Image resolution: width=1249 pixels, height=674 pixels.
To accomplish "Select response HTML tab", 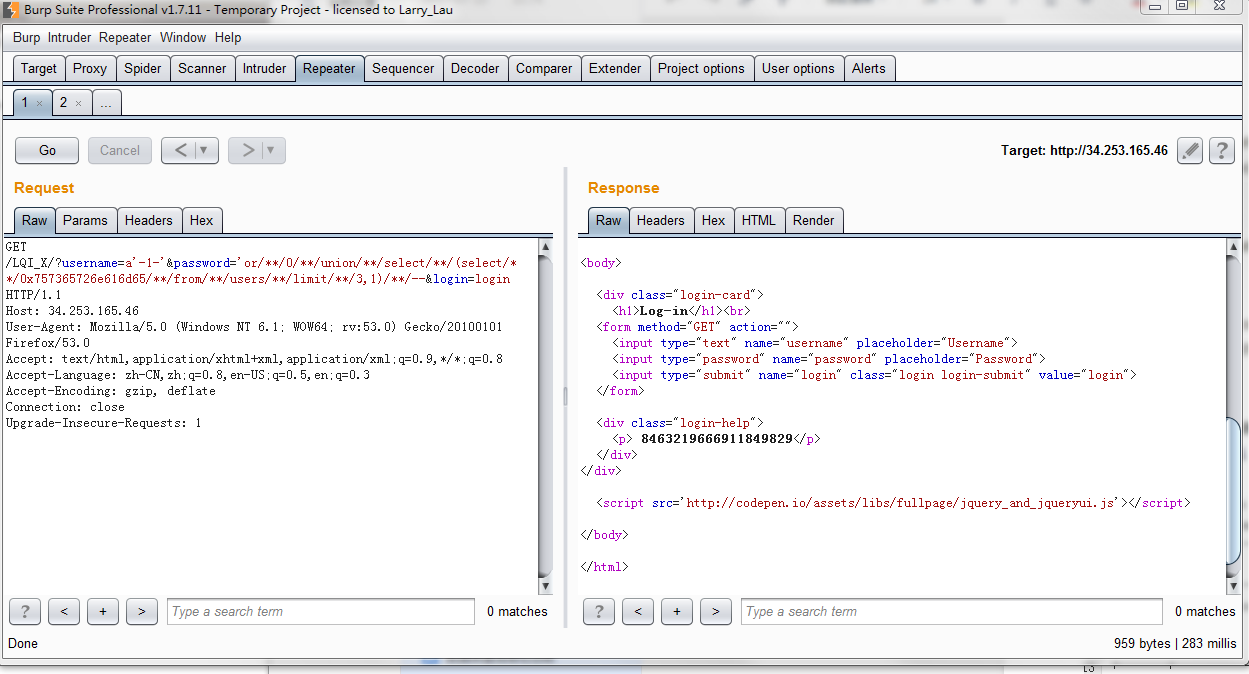I will tap(759, 220).
